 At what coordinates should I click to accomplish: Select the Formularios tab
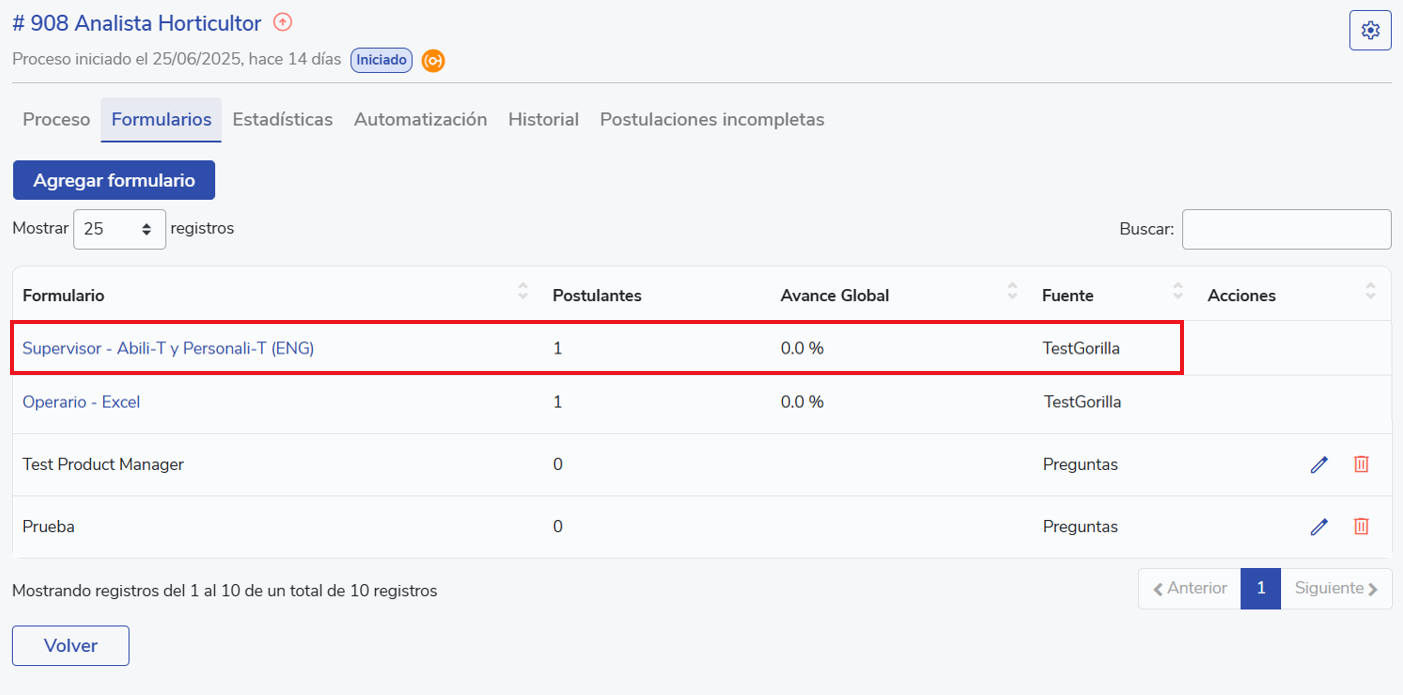pyautogui.click(x=161, y=120)
